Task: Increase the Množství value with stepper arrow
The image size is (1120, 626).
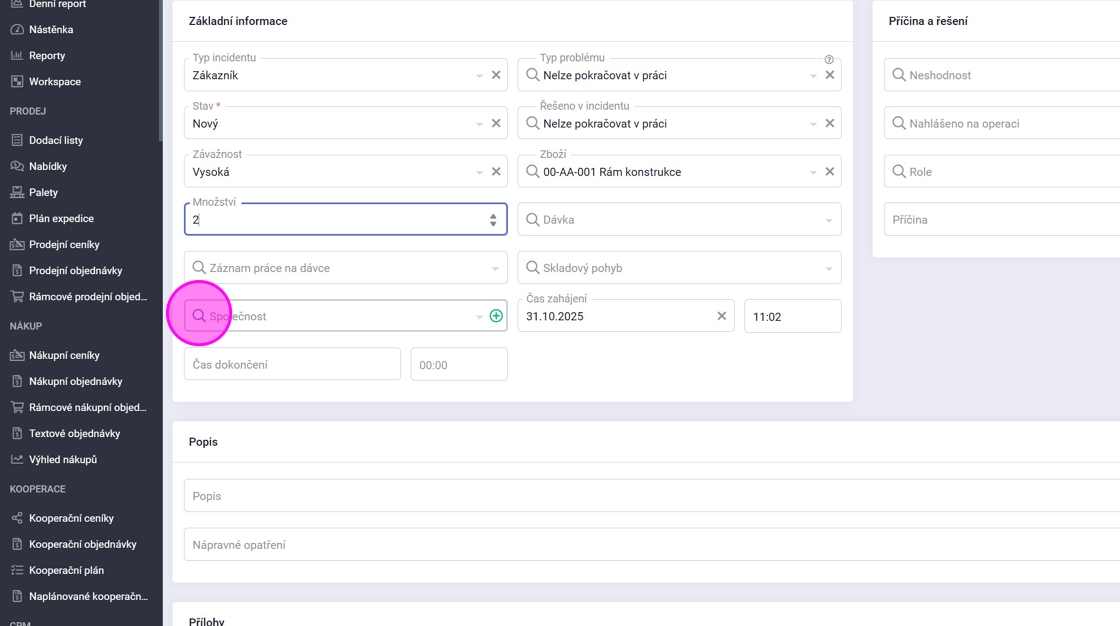Action: point(493,215)
